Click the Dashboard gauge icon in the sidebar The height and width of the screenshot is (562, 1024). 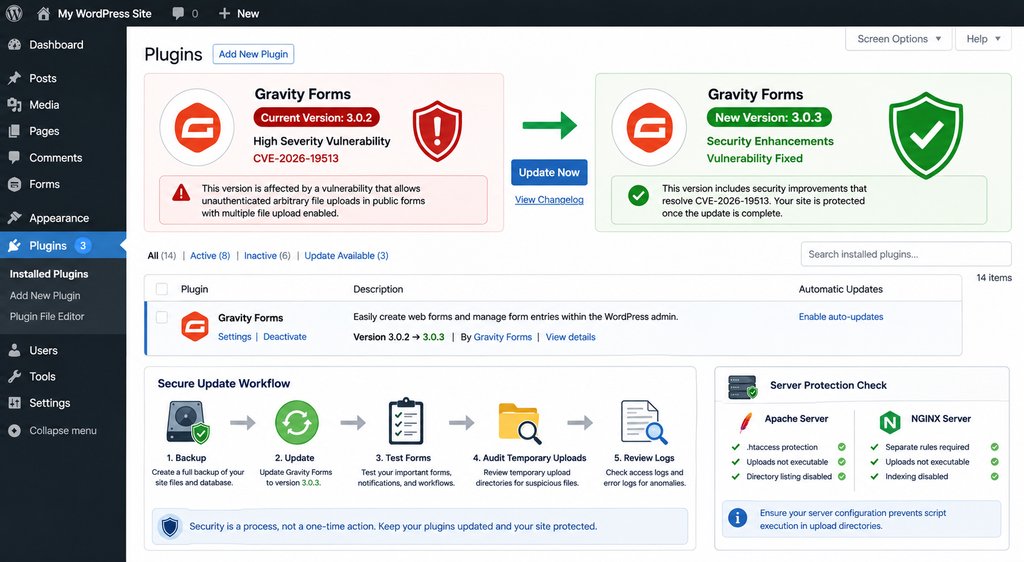[x=14, y=44]
